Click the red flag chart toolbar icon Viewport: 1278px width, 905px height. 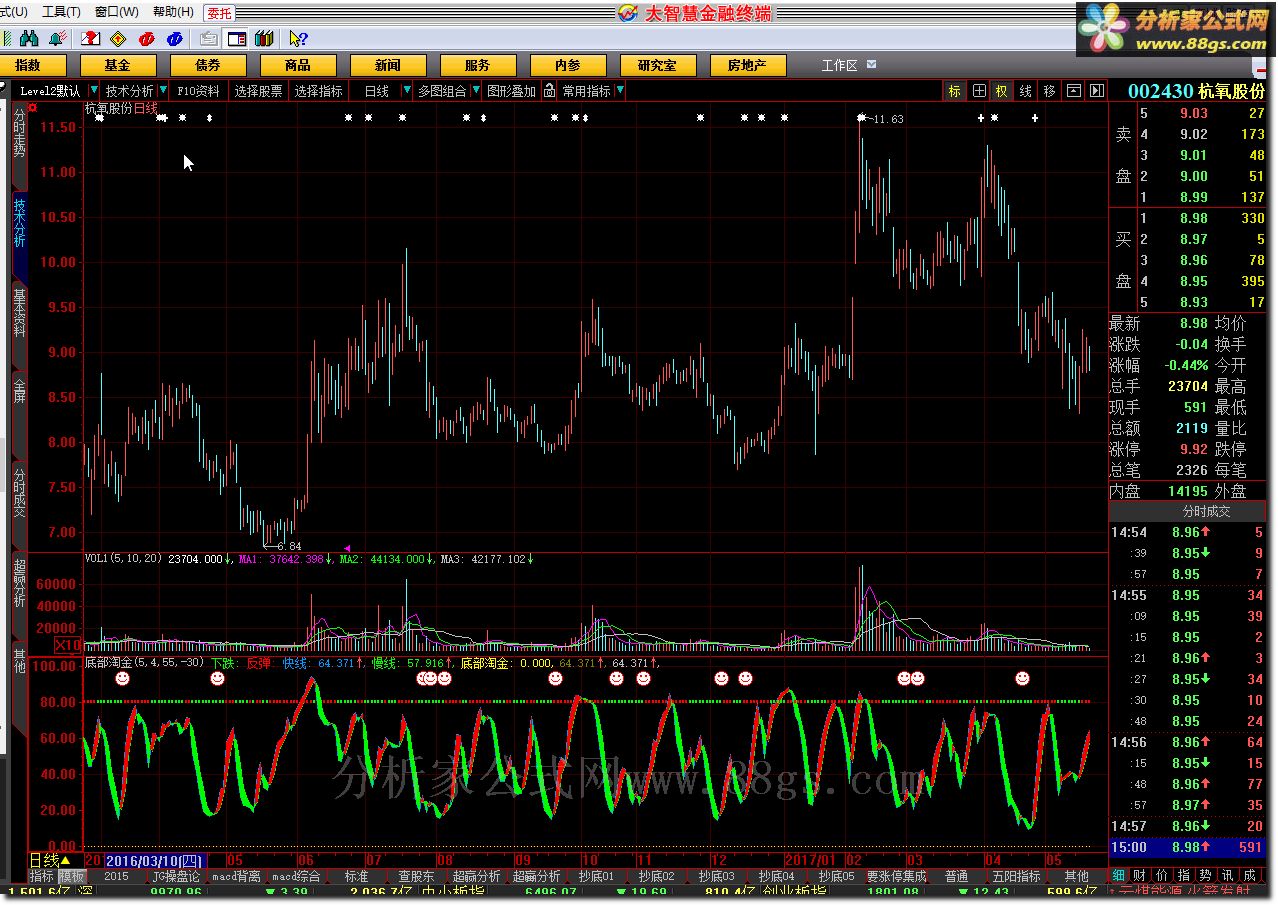pos(91,39)
